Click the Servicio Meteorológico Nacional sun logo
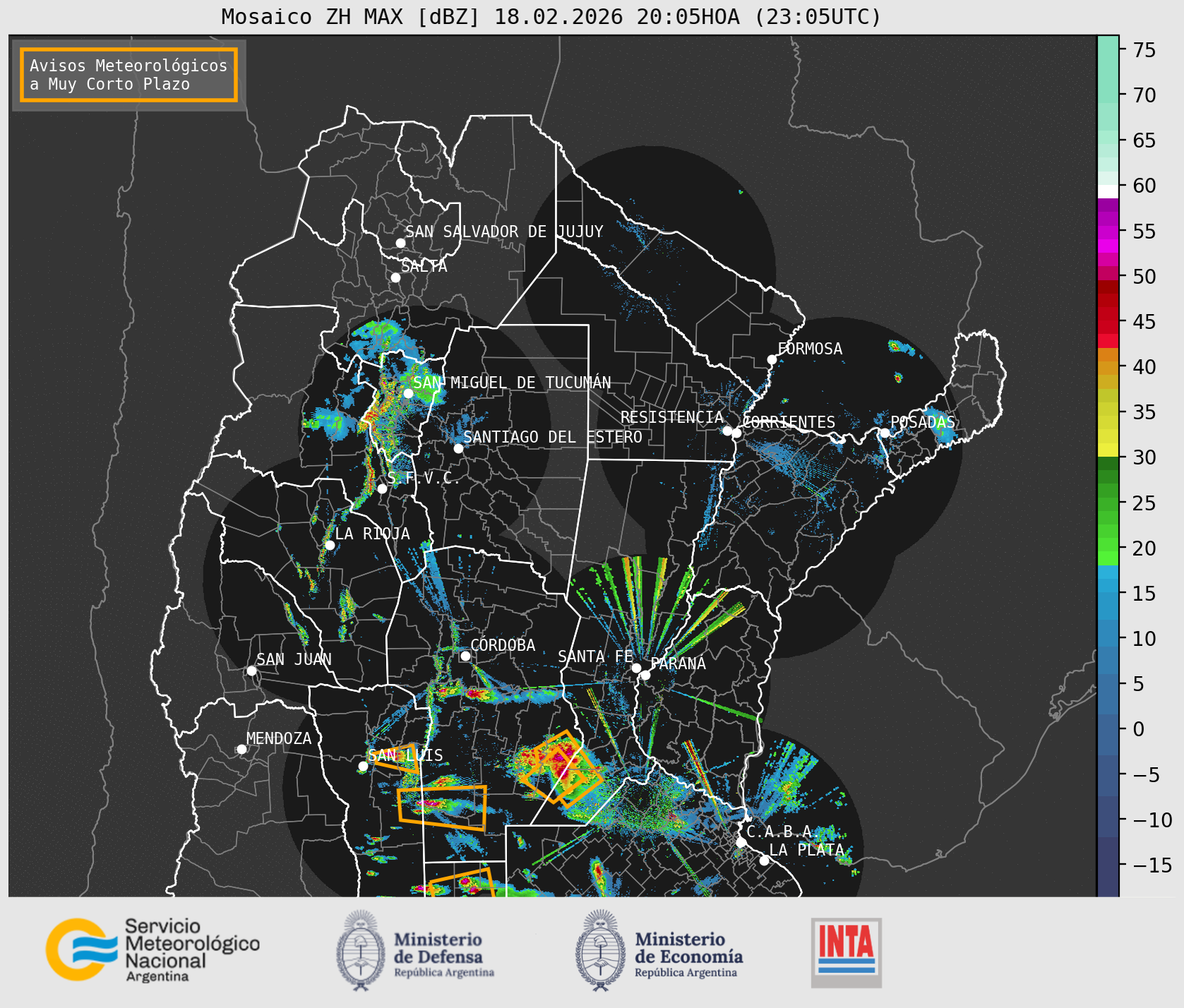Viewport: 1184px width, 1008px height. (81, 949)
